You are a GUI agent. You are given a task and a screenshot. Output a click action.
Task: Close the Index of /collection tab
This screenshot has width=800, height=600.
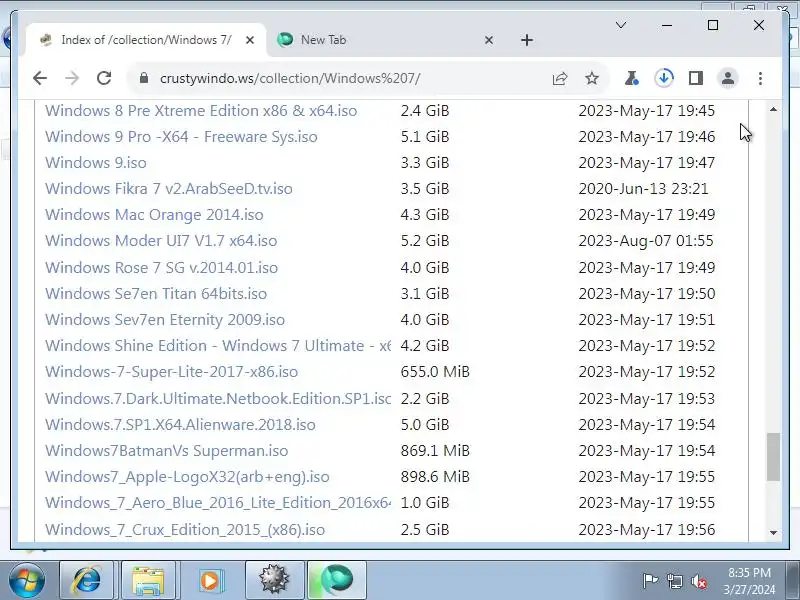(x=249, y=40)
